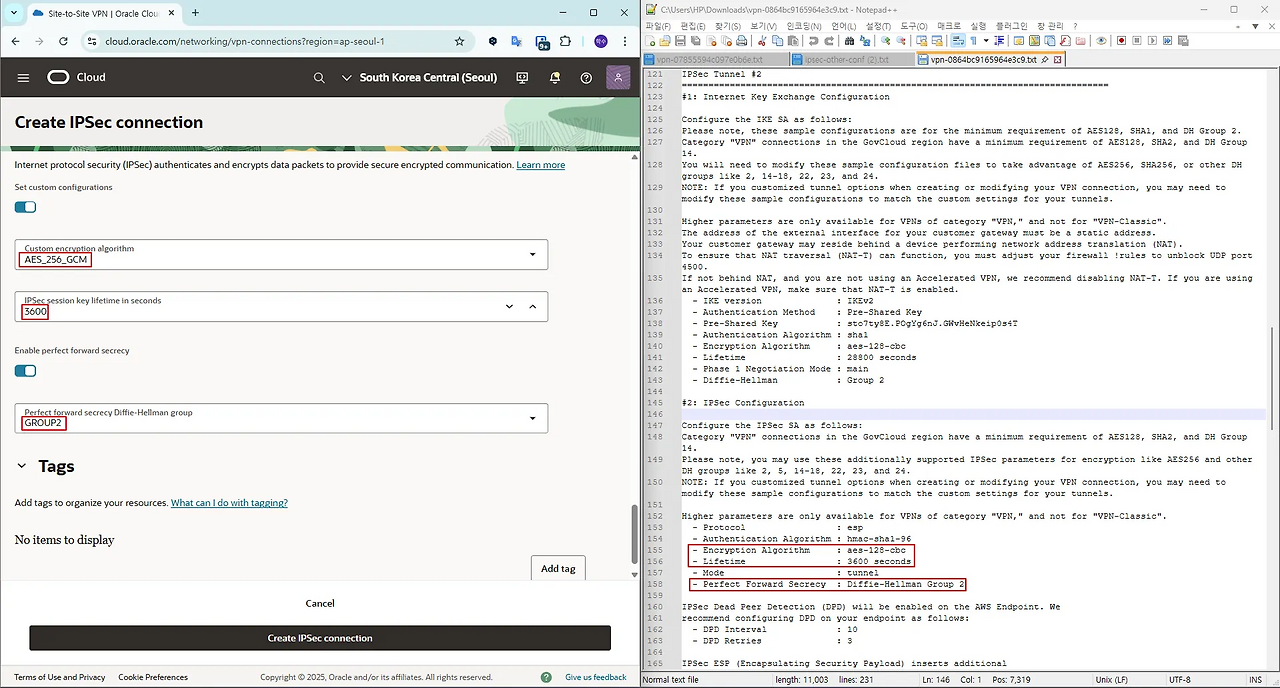Click the Create IPSec connection button
1280x688 pixels.
click(x=319, y=638)
